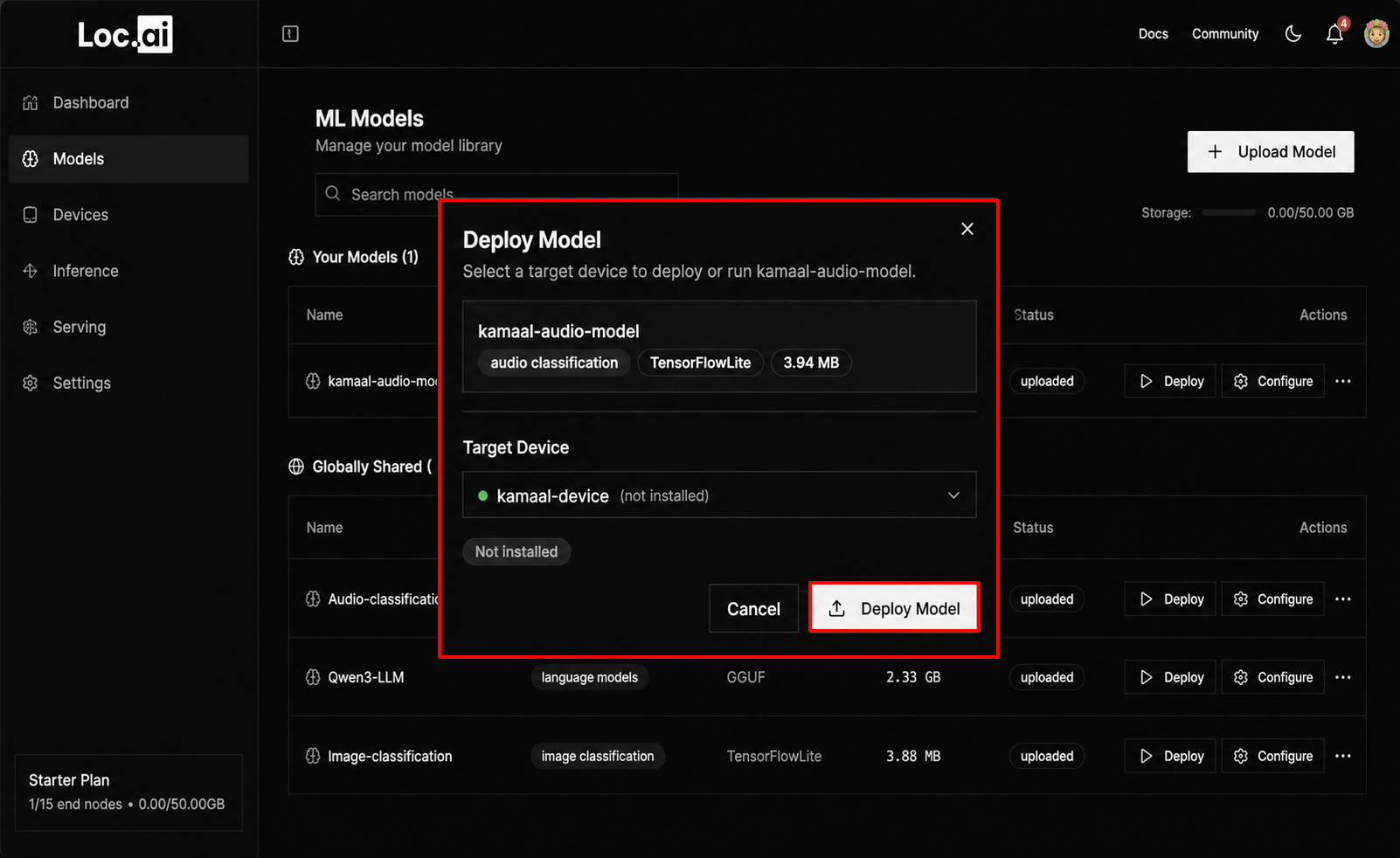Image resolution: width=1400 pixels, height=858 pixels.
Task: Deploy the kamaal-audio-model row
Action: [1170, 382]
